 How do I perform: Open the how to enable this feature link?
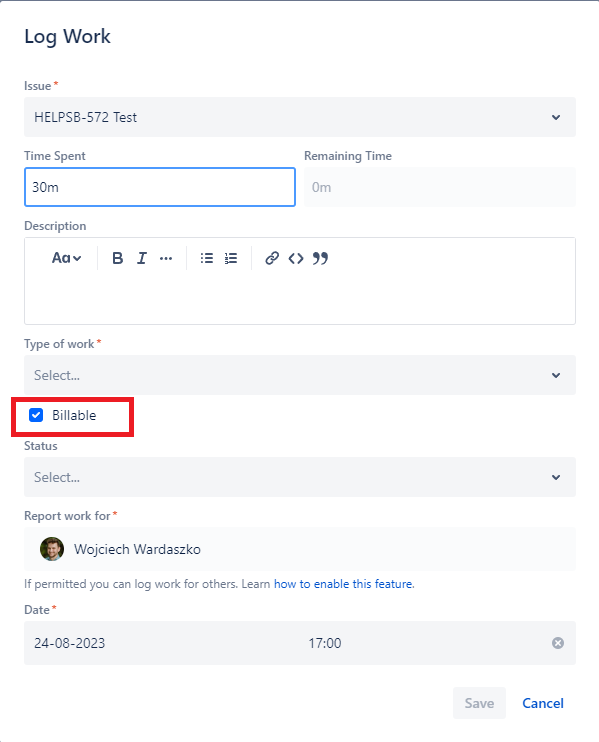coord(343,584)
